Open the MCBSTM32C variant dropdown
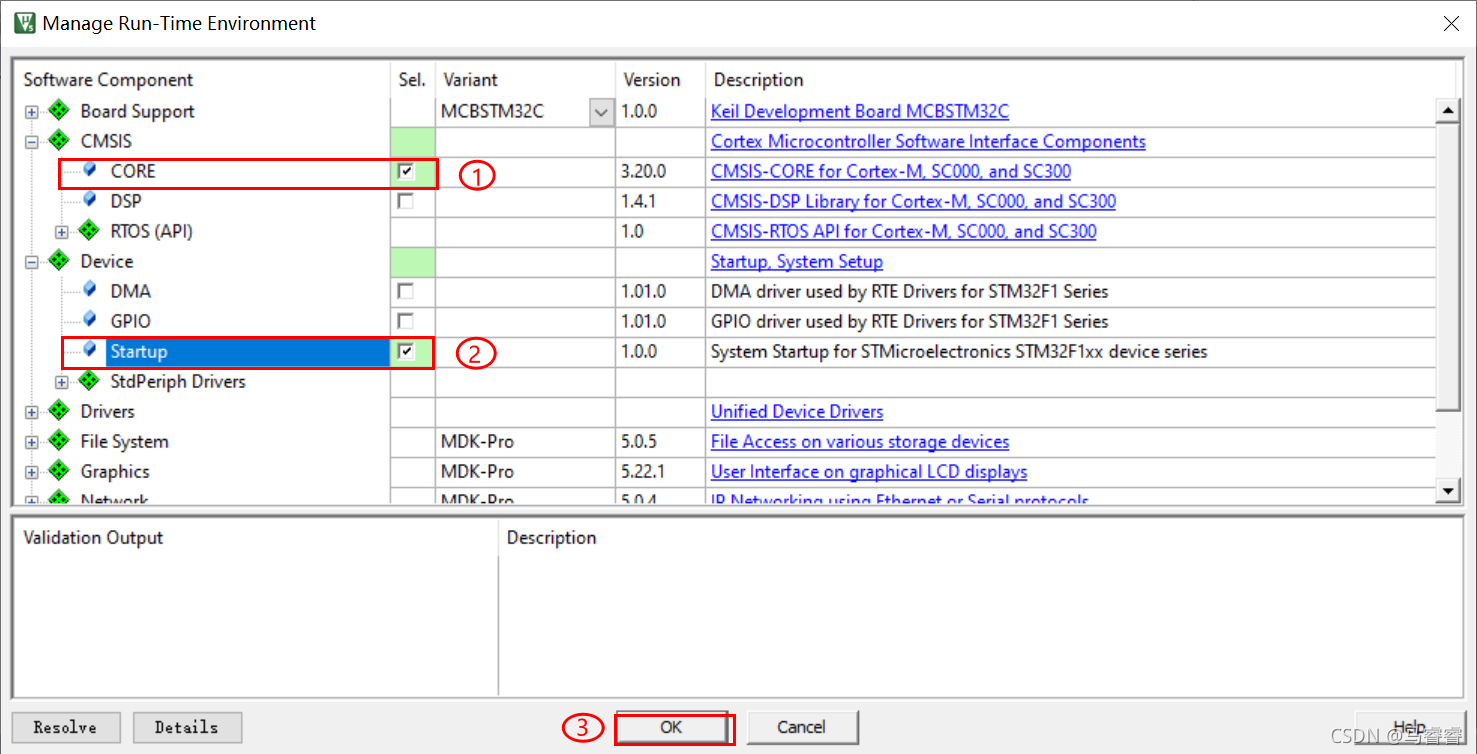This screenshot has height=754, width=1477. pos(601,112)
